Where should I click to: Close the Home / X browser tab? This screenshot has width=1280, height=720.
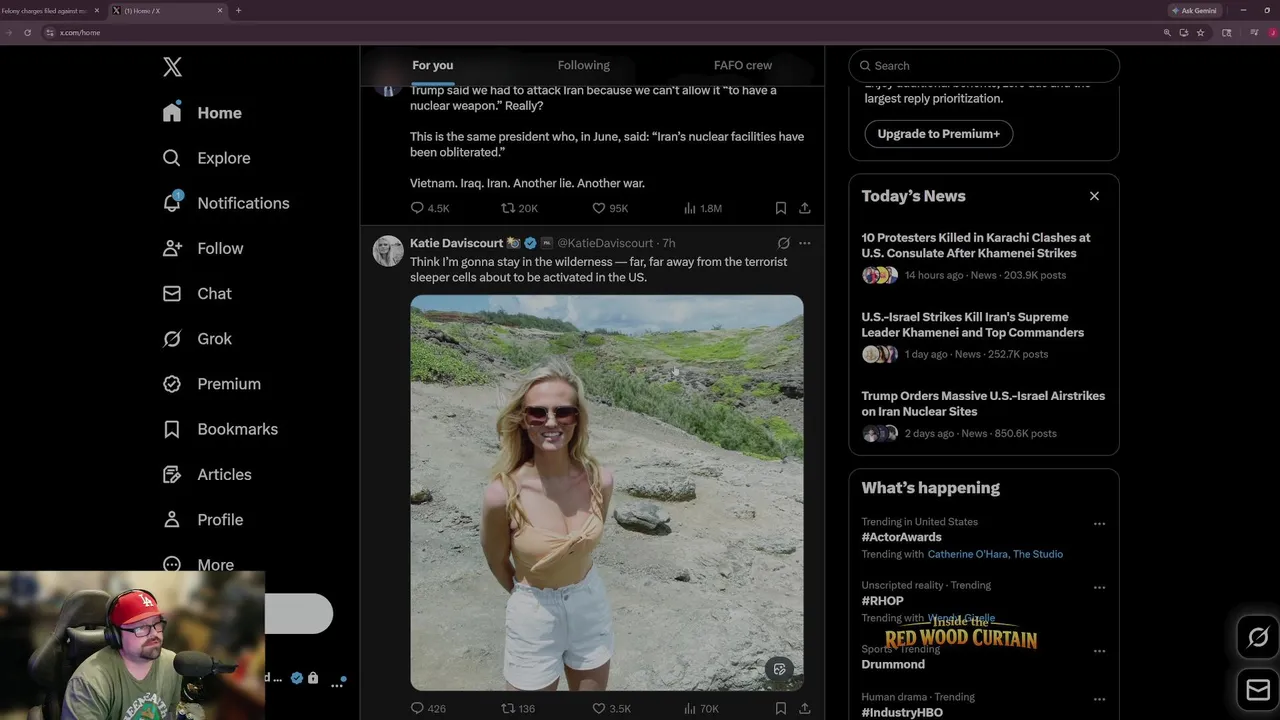[x=220, y=10]
